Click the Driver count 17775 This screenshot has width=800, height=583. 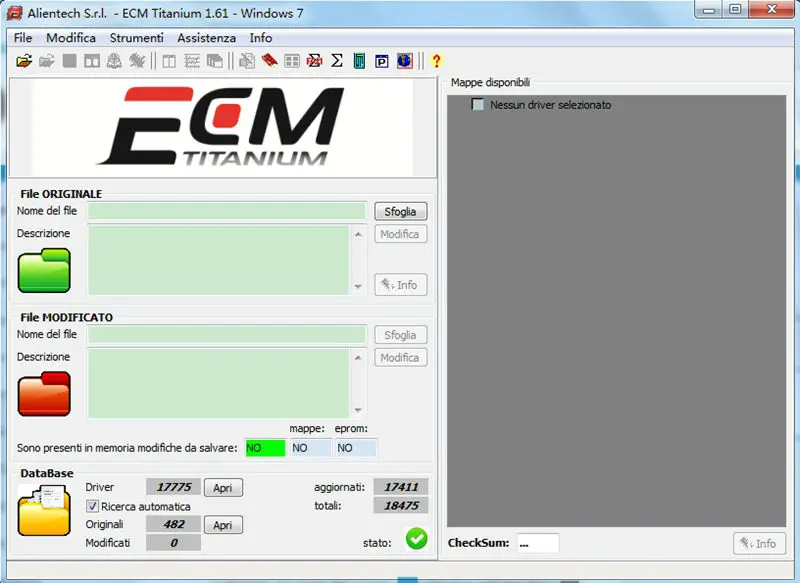point(173,487)
